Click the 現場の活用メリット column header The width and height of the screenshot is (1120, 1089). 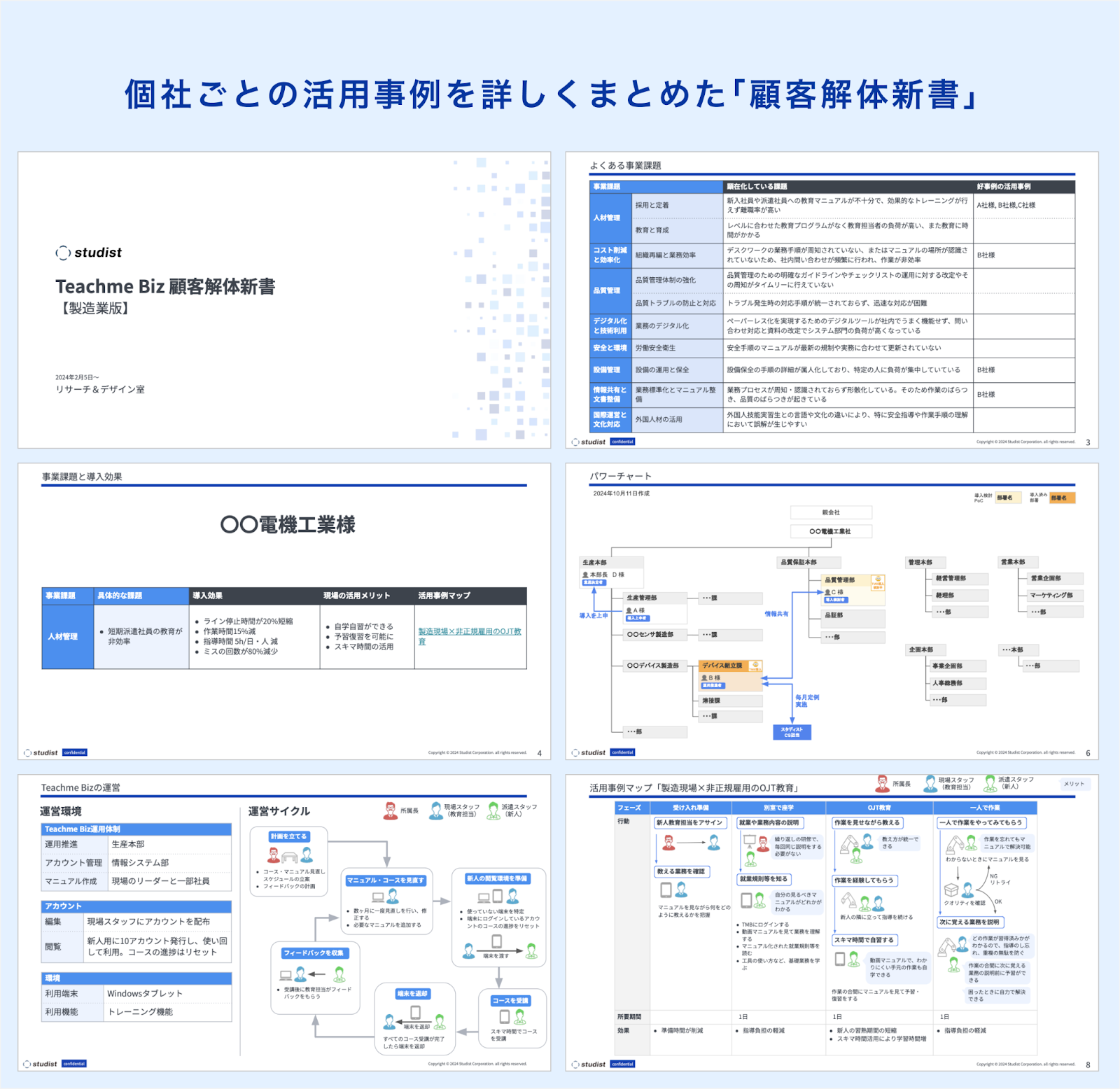coord(367,596)
